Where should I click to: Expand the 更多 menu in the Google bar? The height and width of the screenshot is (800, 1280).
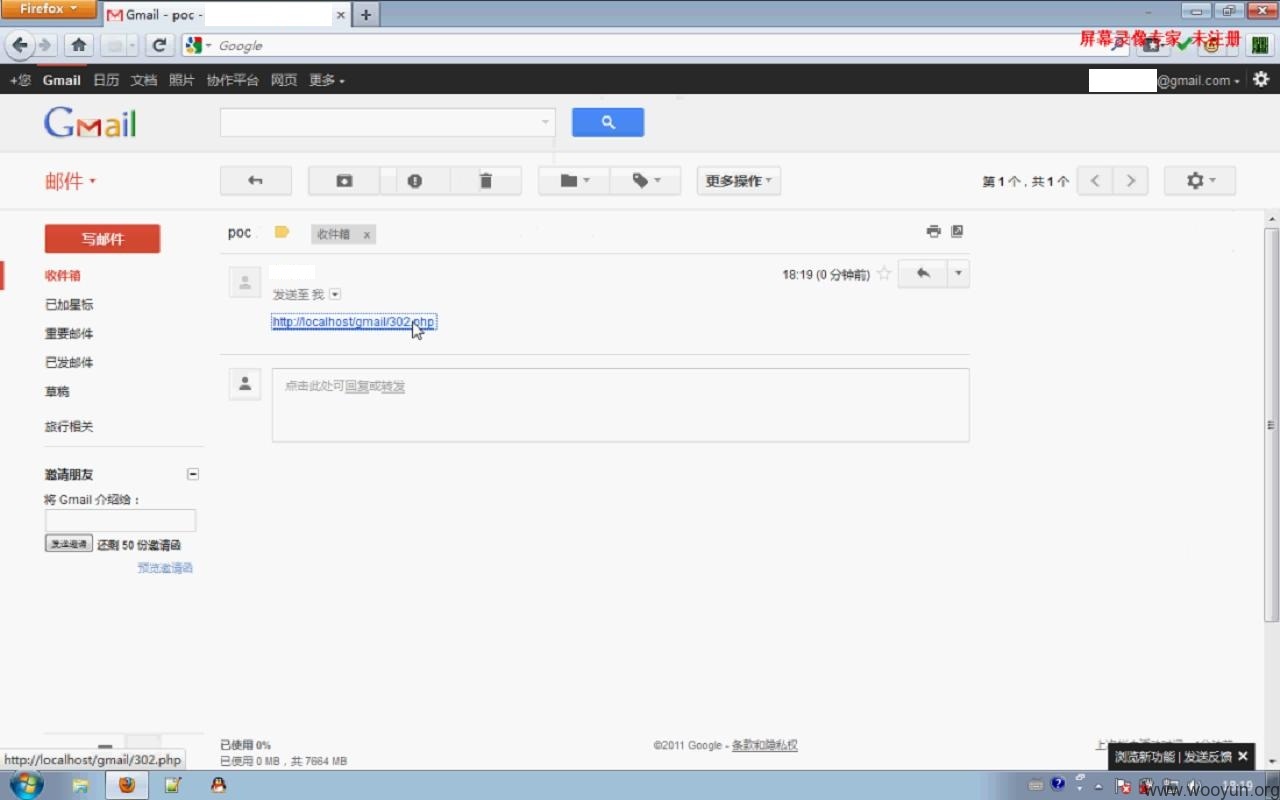point(327,80)
